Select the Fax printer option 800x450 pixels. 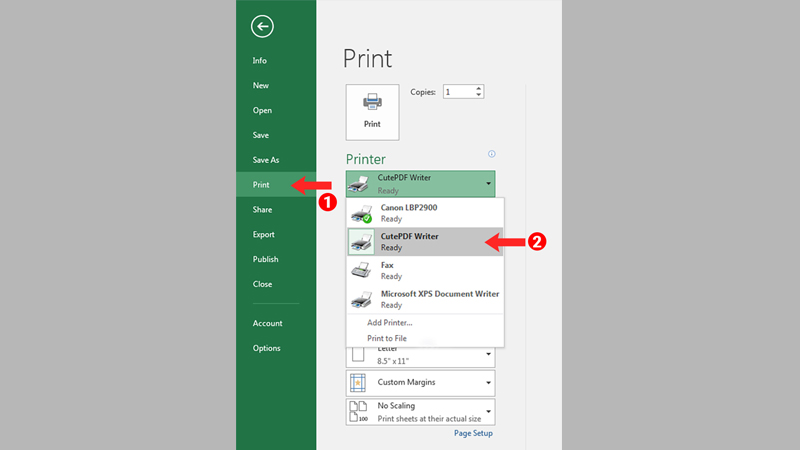pos(424,270)
